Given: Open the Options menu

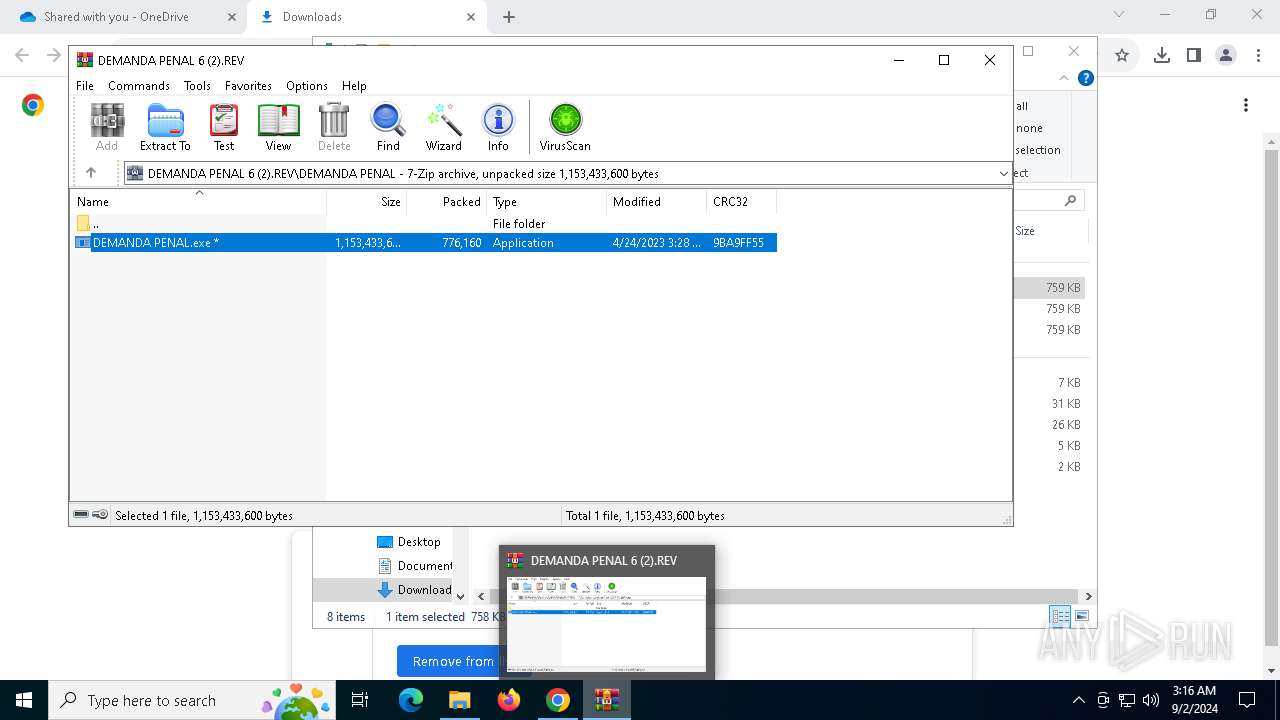Looking at the screenshot, I should tap(307, 86).
